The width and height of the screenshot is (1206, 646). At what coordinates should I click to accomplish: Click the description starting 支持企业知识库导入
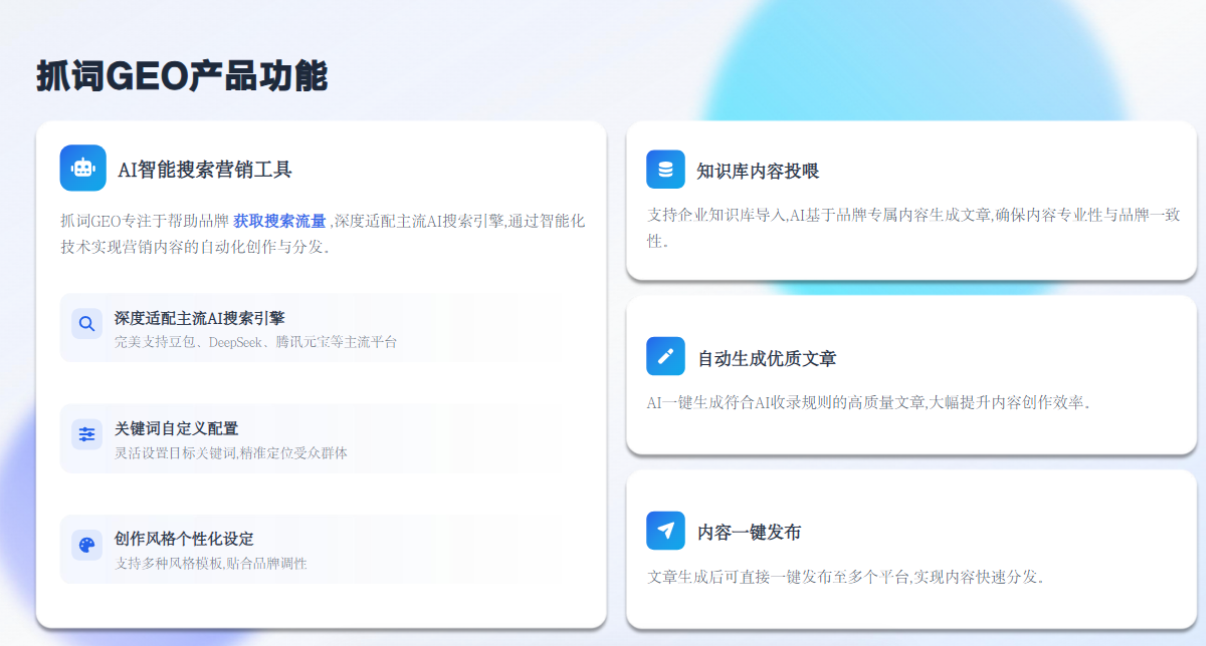click(x=914, y=228)
